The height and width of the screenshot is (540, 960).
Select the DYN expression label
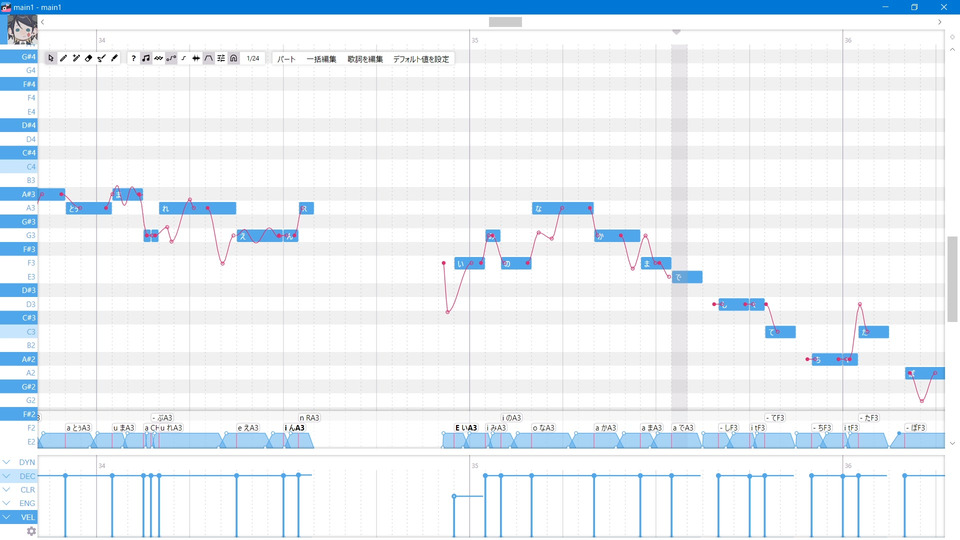click(27, 462)
